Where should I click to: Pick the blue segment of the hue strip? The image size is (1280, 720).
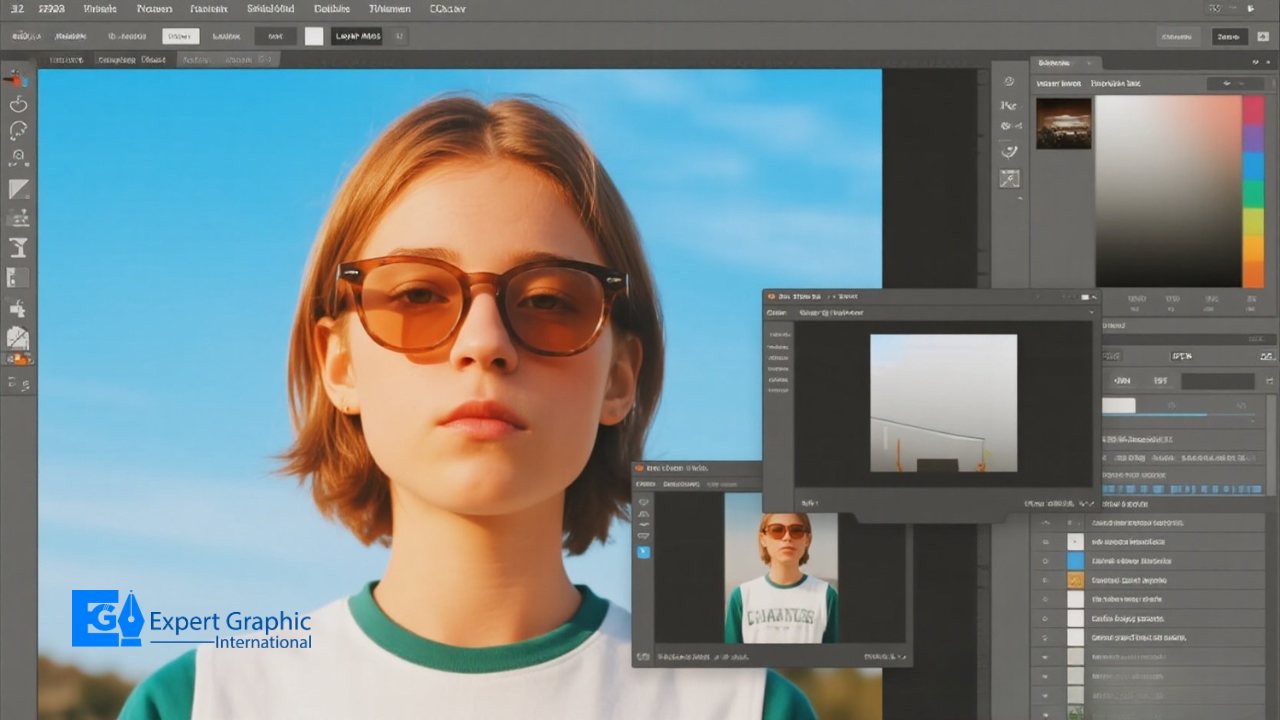tap(1253, 166)
